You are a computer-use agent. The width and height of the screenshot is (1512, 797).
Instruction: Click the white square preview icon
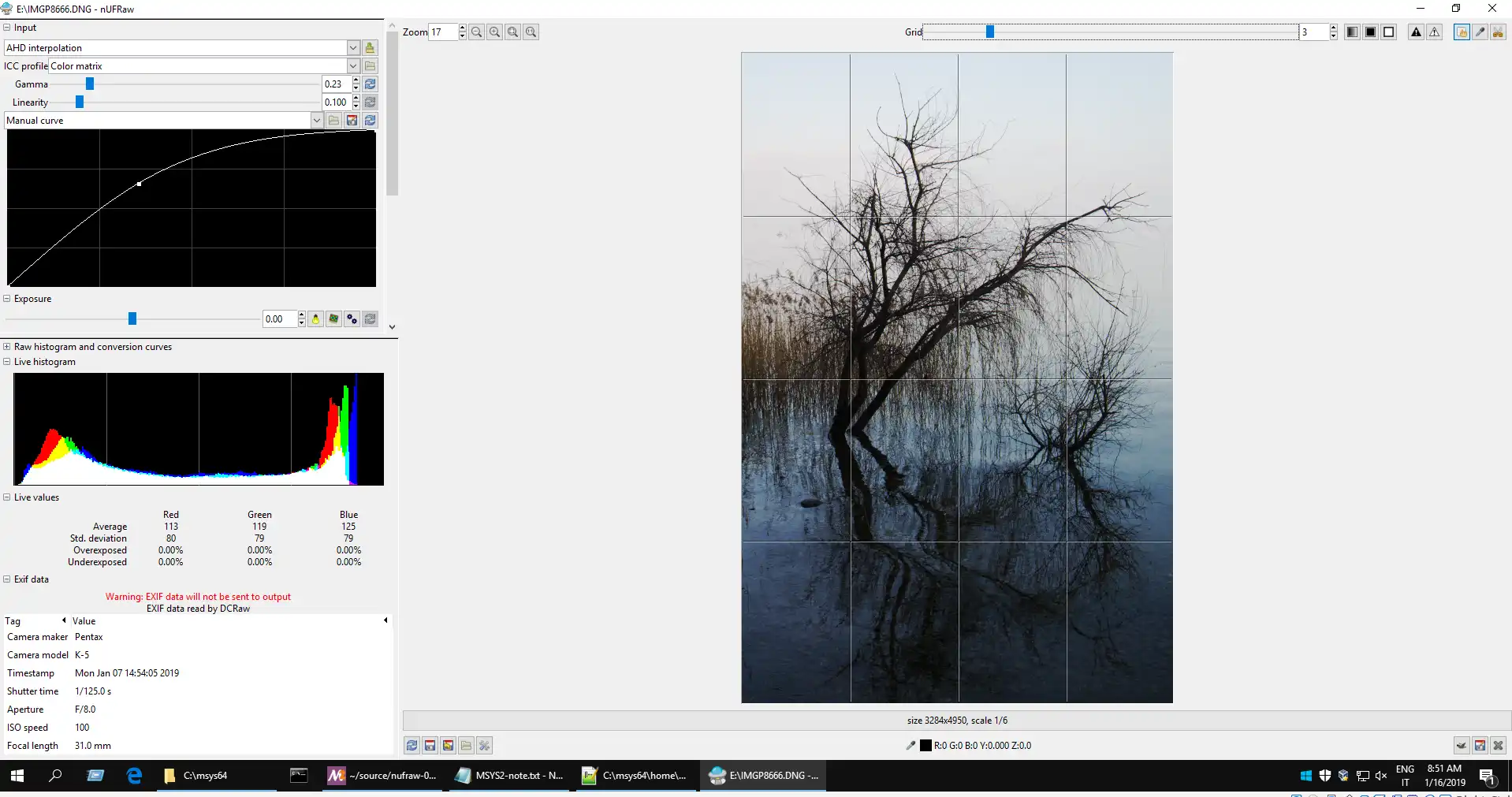1388,32
